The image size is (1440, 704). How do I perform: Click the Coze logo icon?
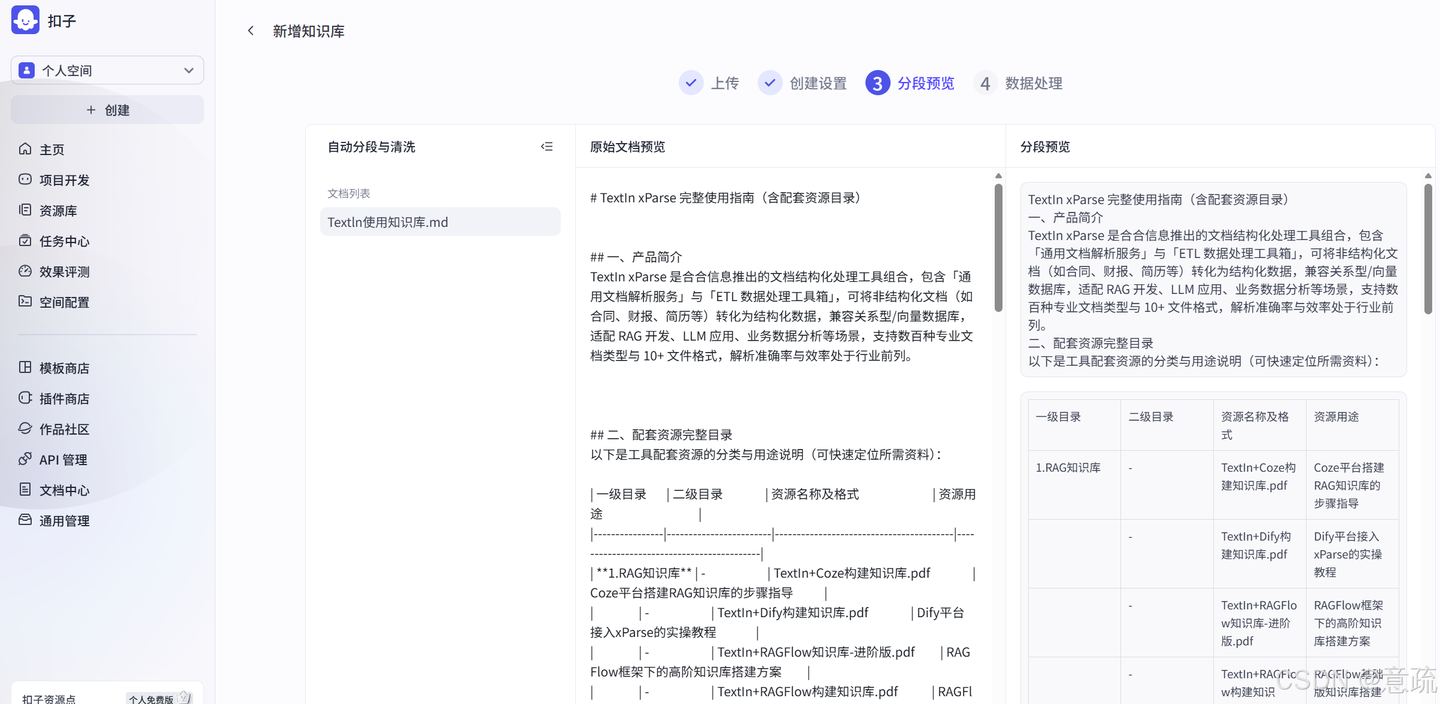[x=26, y=20]
